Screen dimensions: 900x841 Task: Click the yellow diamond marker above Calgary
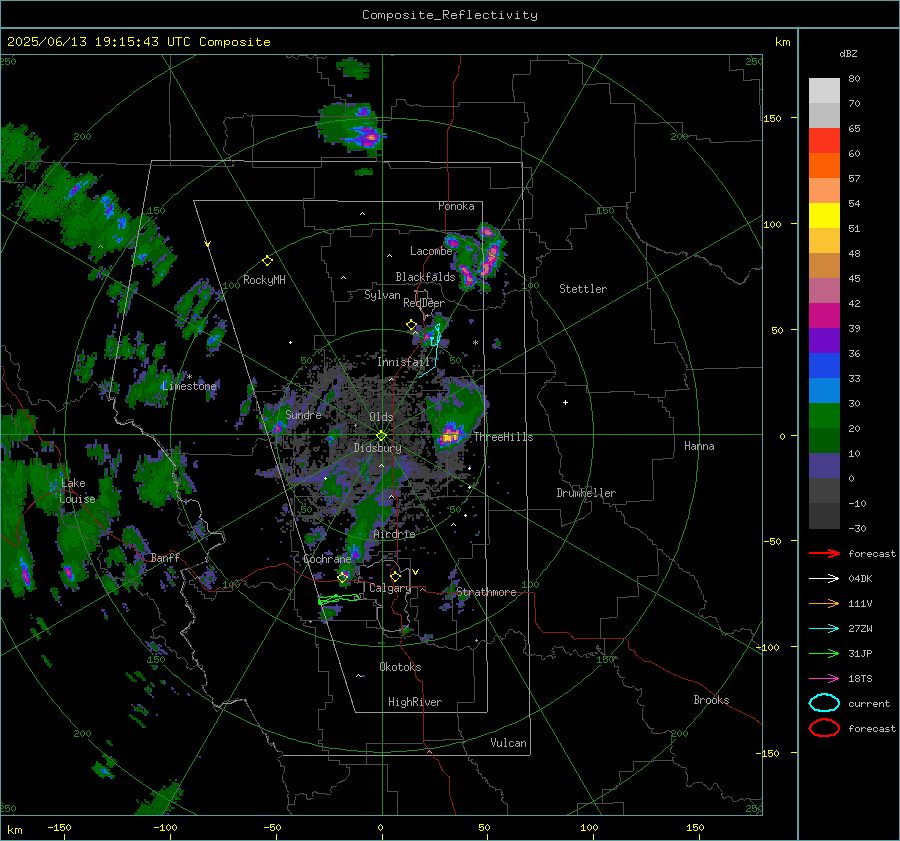[x=395, y=576]
